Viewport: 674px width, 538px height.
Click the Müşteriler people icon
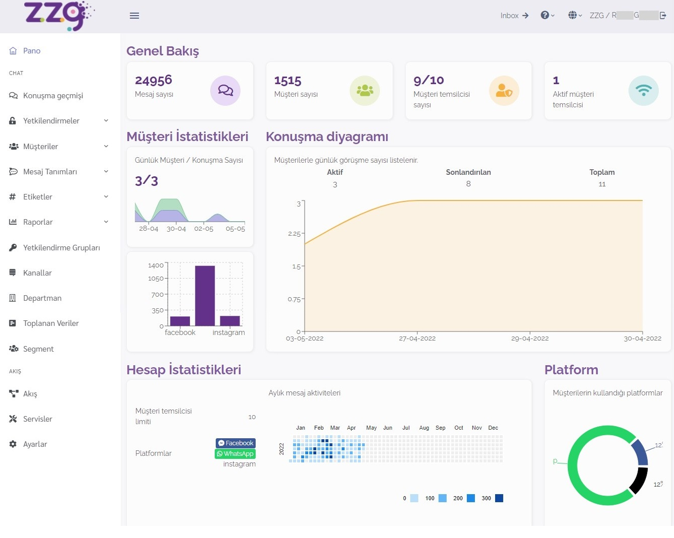tap(13, 146)
